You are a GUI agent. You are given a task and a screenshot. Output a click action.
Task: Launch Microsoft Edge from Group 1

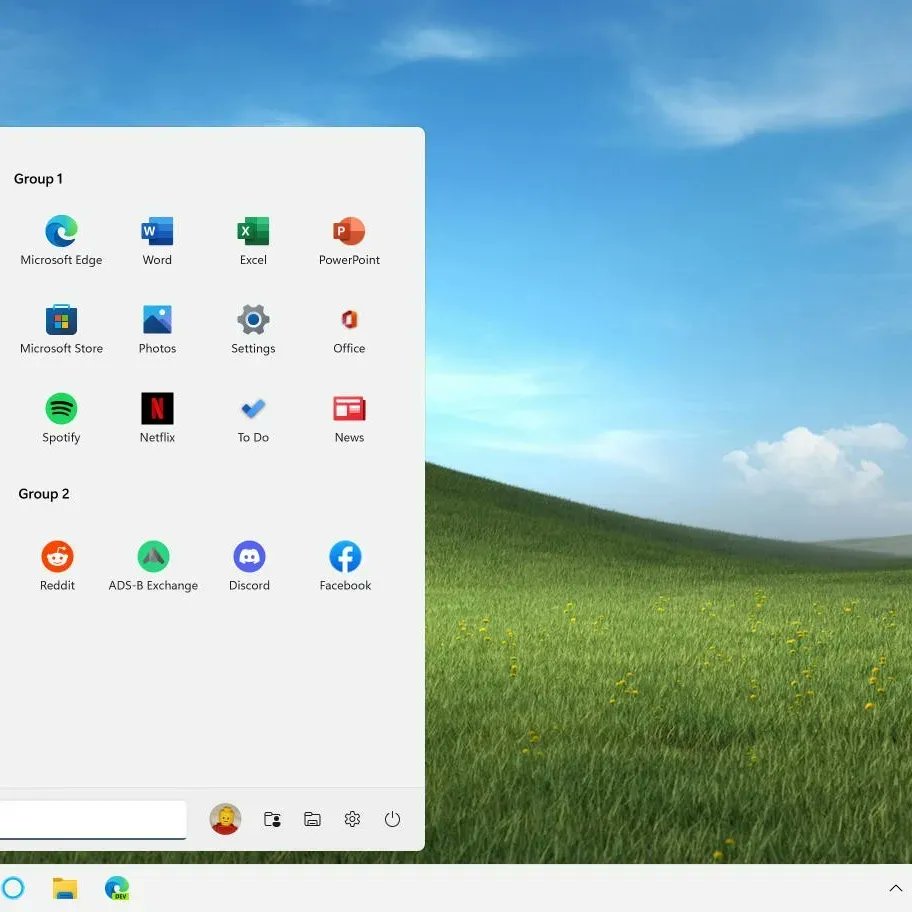pyautogui.click(x=61, y=230)
